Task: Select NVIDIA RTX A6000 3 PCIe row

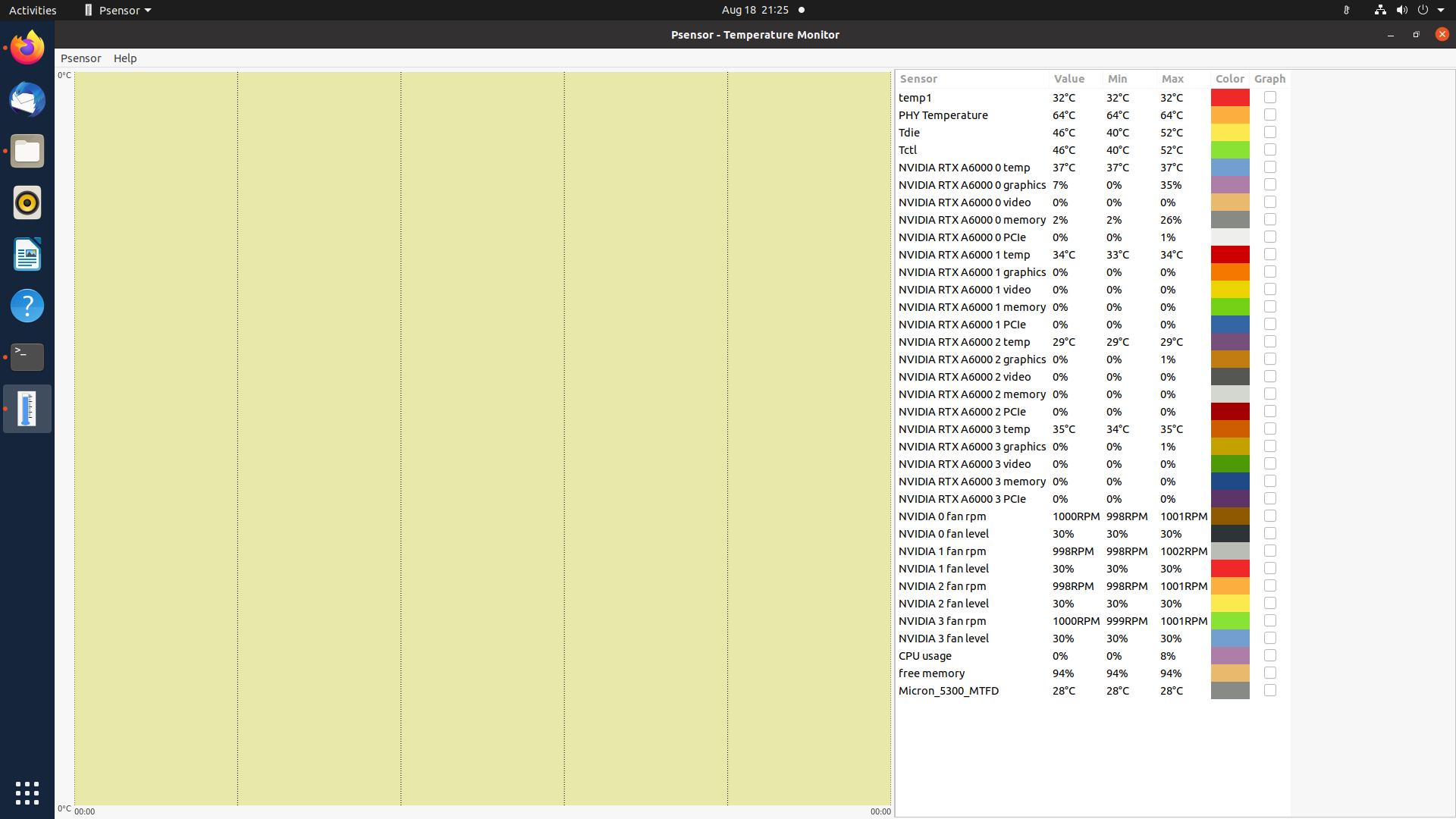Action: tap(1093, 498)
